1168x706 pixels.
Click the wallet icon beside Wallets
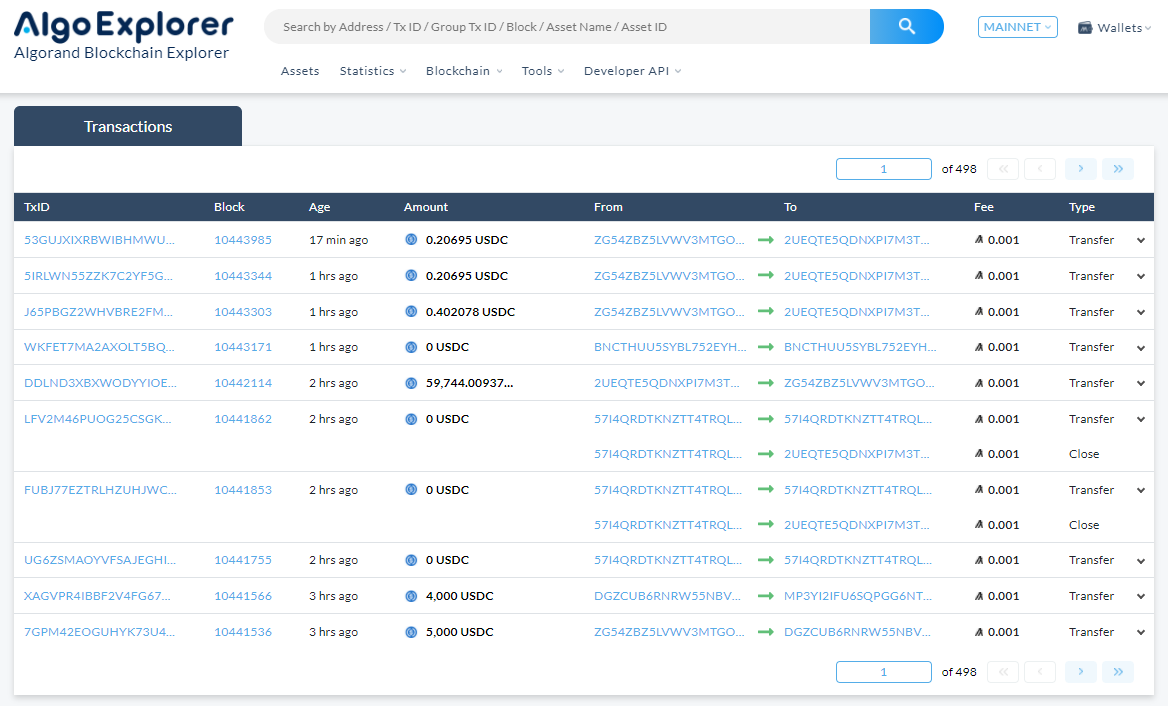pyautogui.click(x=1085, y=28)
